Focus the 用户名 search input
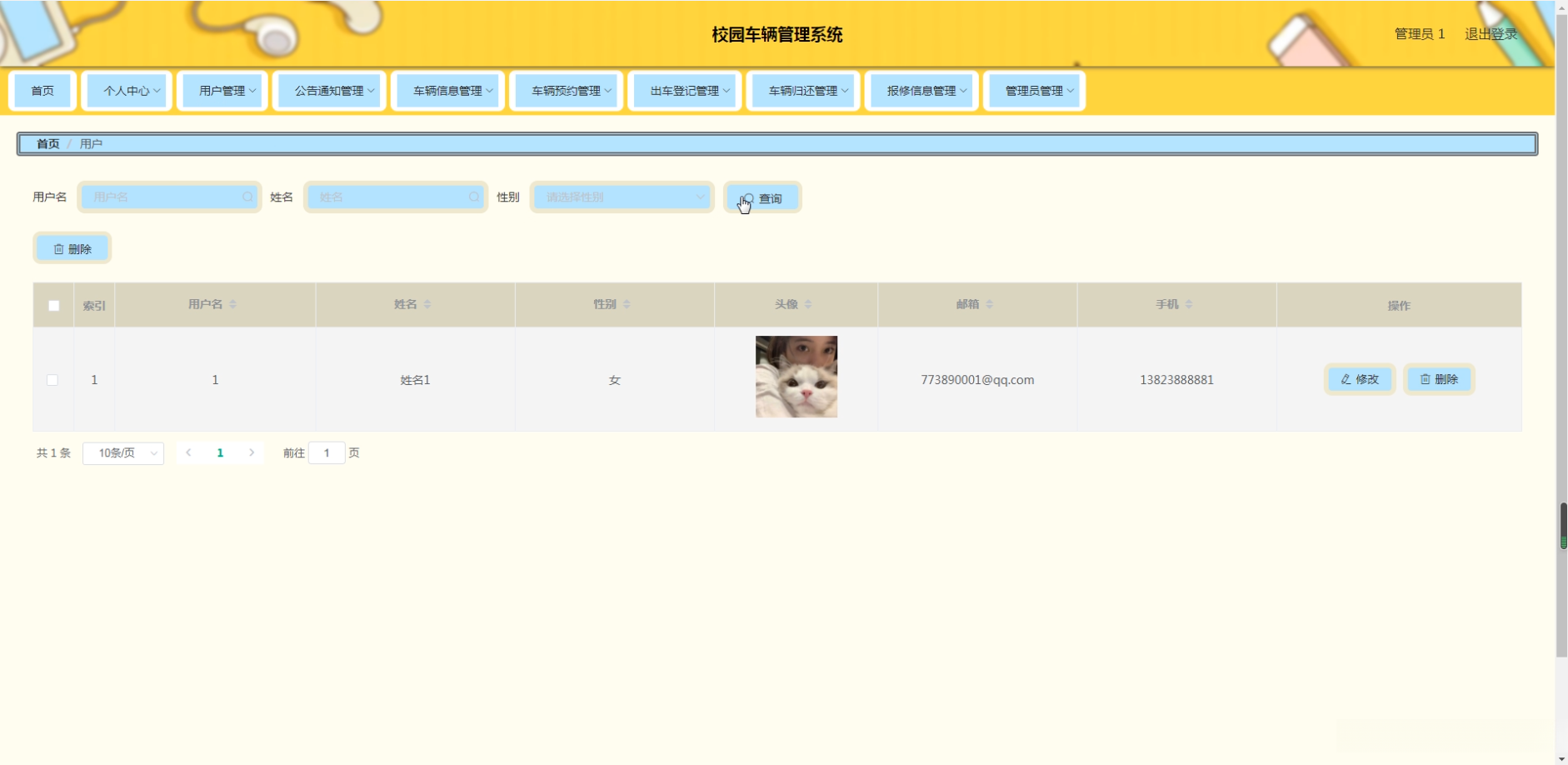The image size is (1568, 765). click(x=169, y=197)
